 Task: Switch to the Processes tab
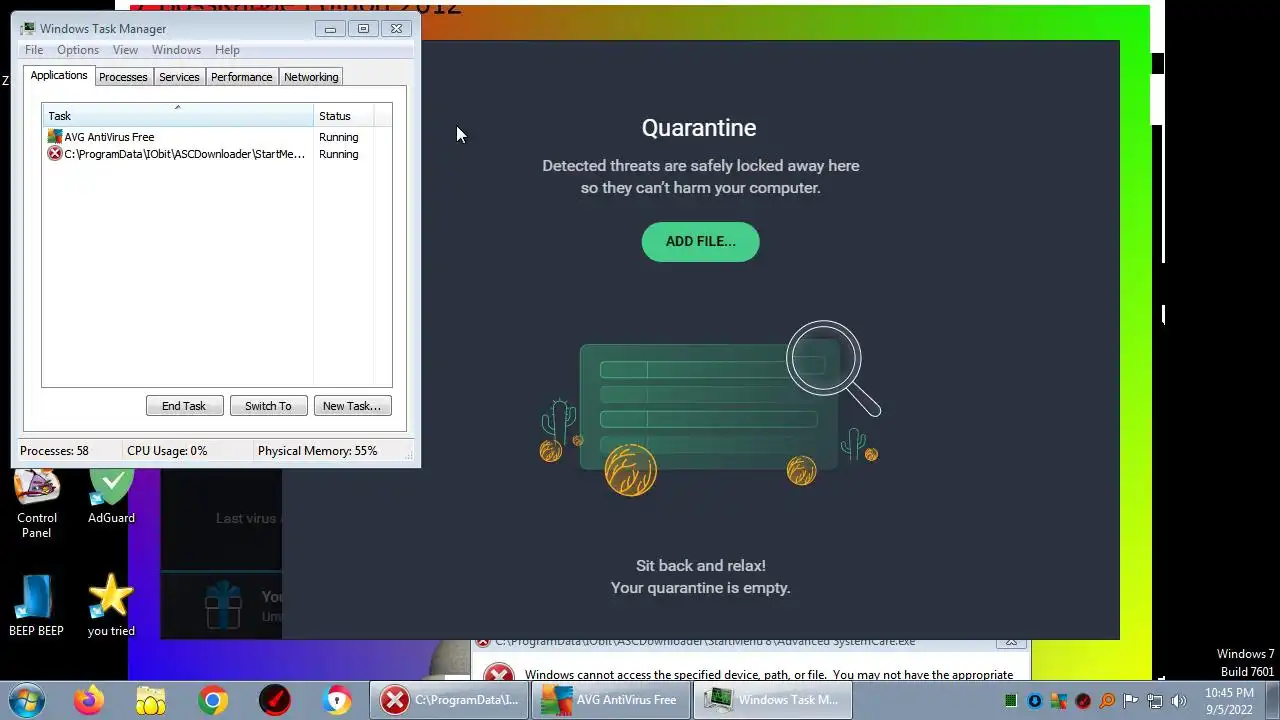tap(123, 77)
